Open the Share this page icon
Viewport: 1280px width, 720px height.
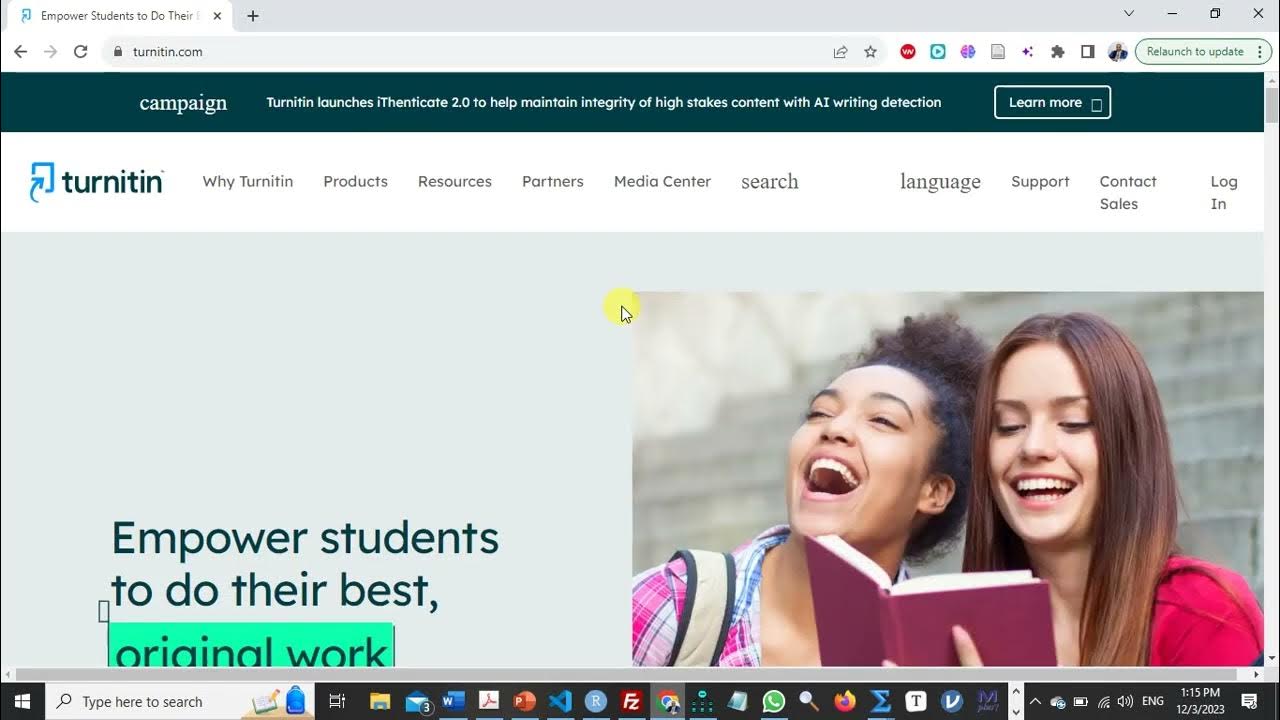click(840, 52)
